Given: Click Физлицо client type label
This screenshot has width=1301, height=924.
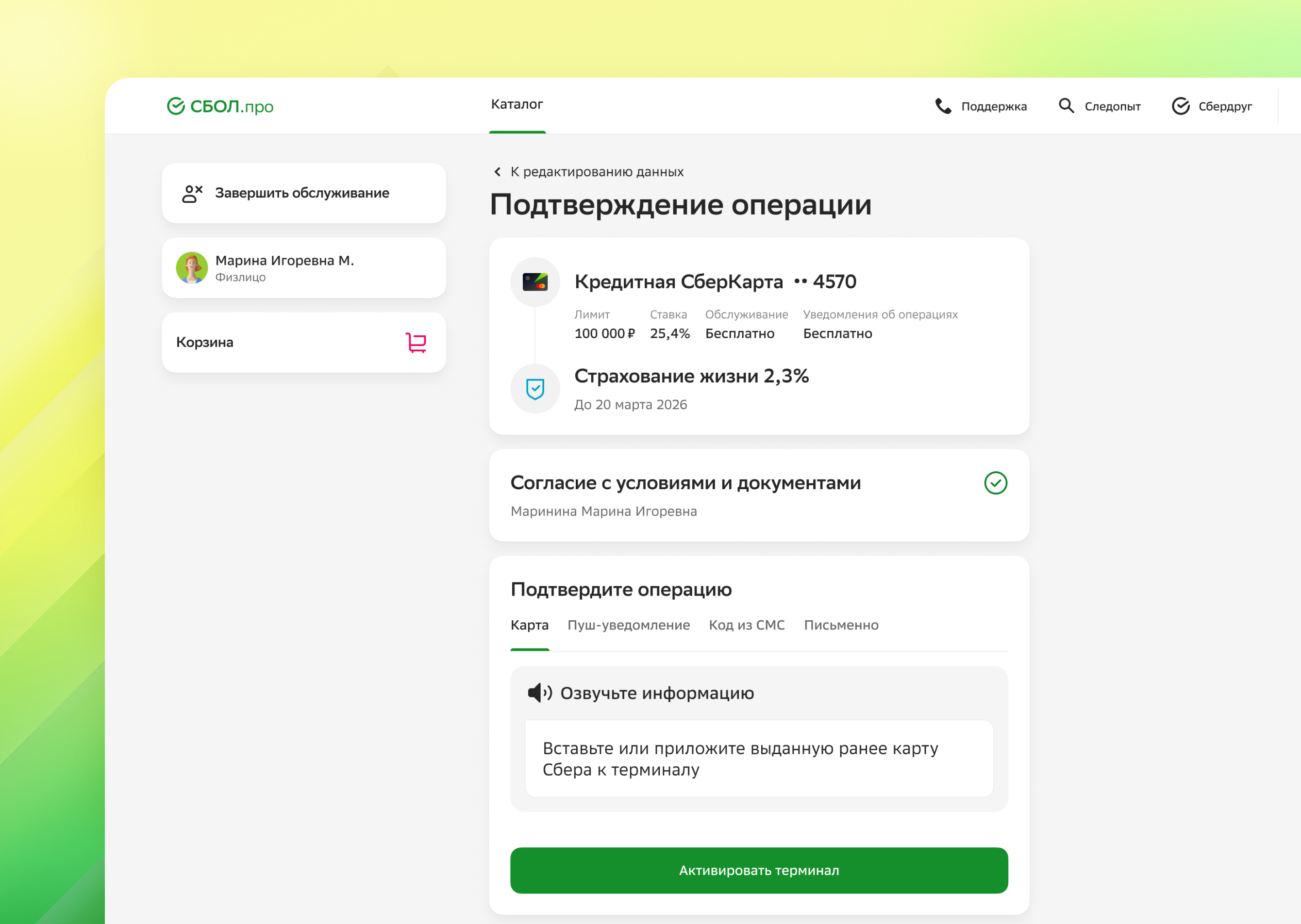Looking at the screenshot, I should [240, 278].
